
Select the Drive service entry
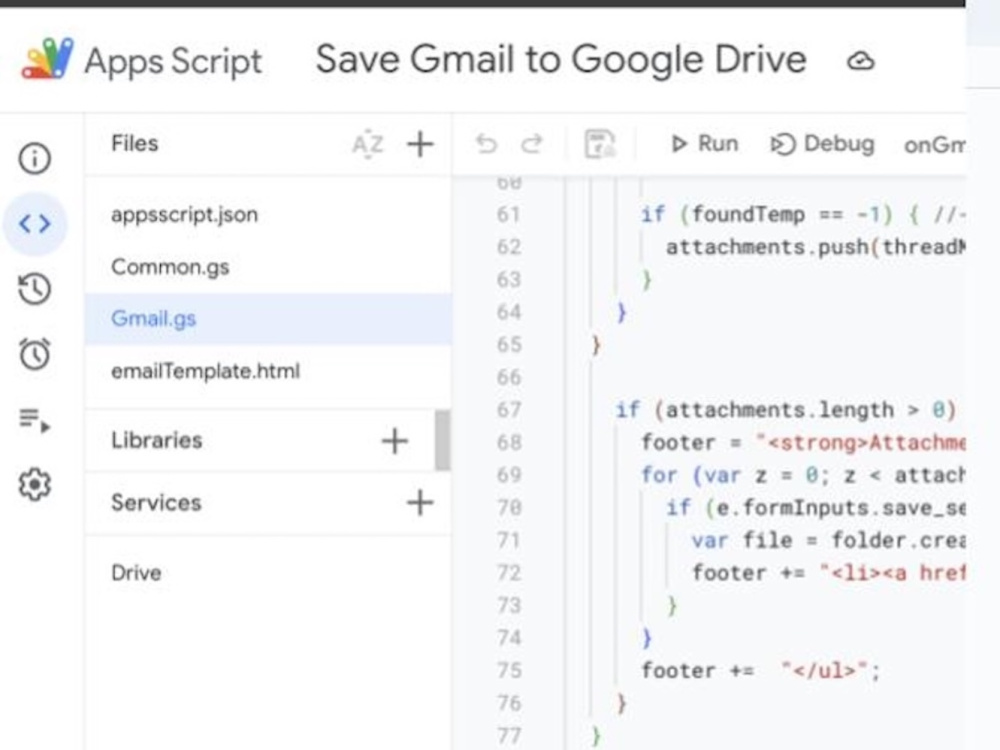(268, 573)
